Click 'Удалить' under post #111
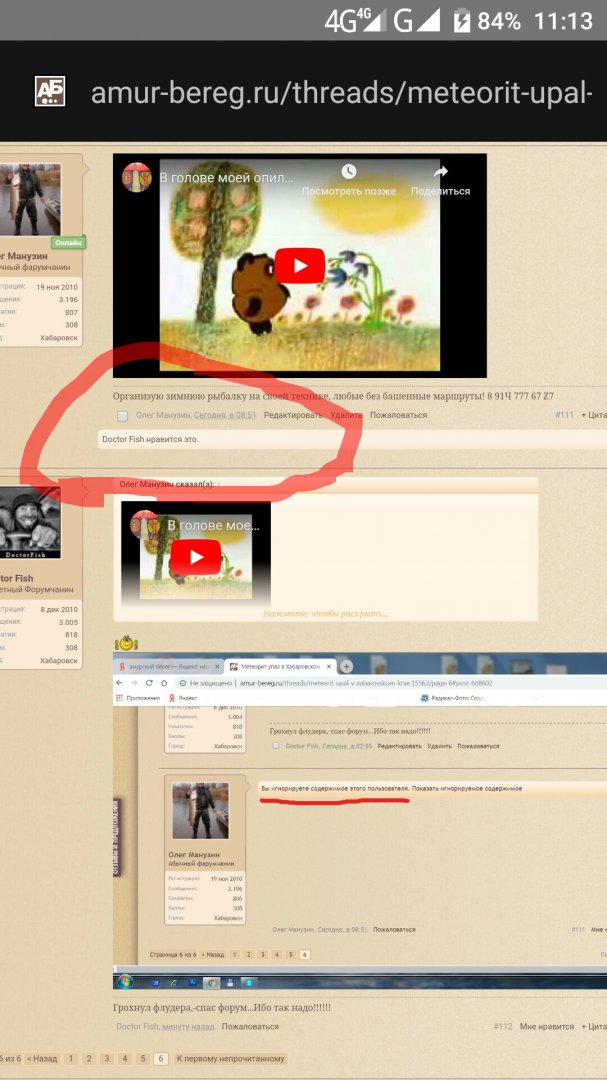 [x=346, y=415]
